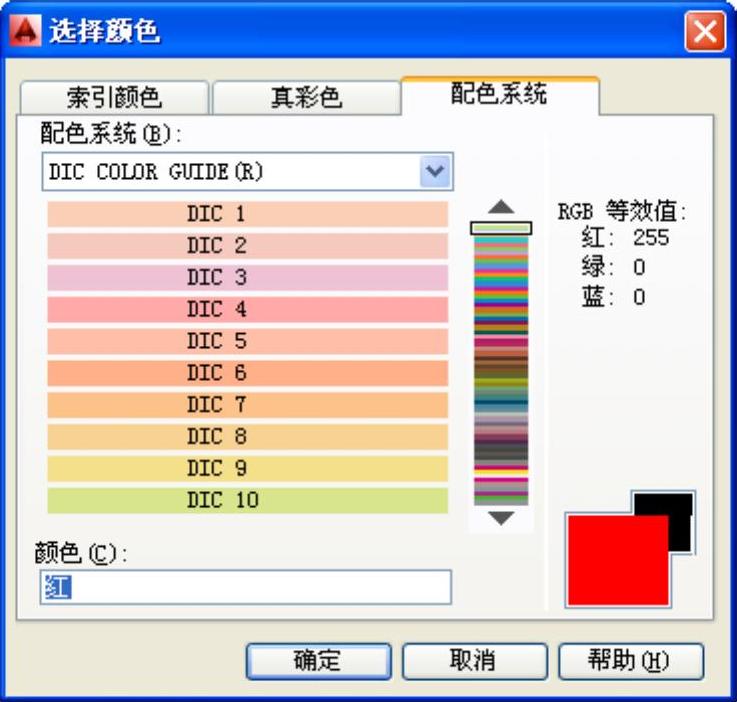This screenshot has width=737, height=702.
Task: Open help via the 帮助(H) button
Action: tap(631, 661)
